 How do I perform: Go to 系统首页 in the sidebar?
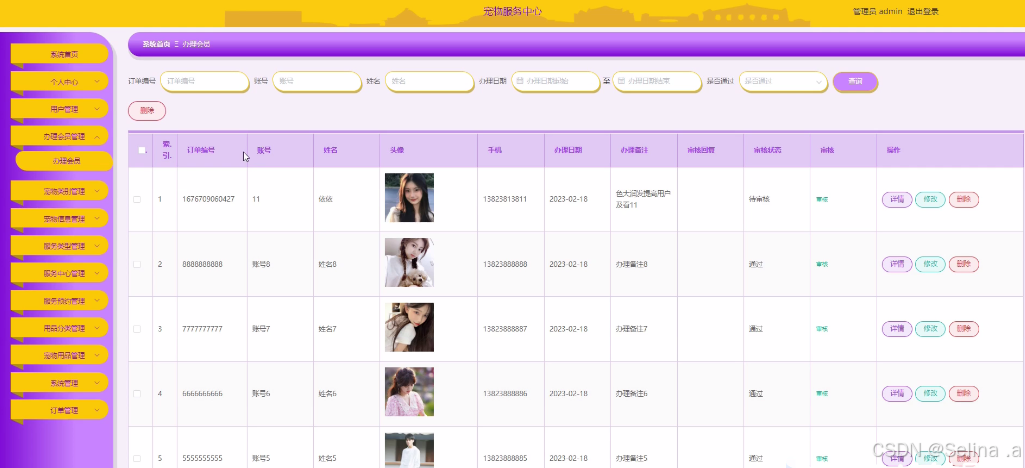coord(59,54)
